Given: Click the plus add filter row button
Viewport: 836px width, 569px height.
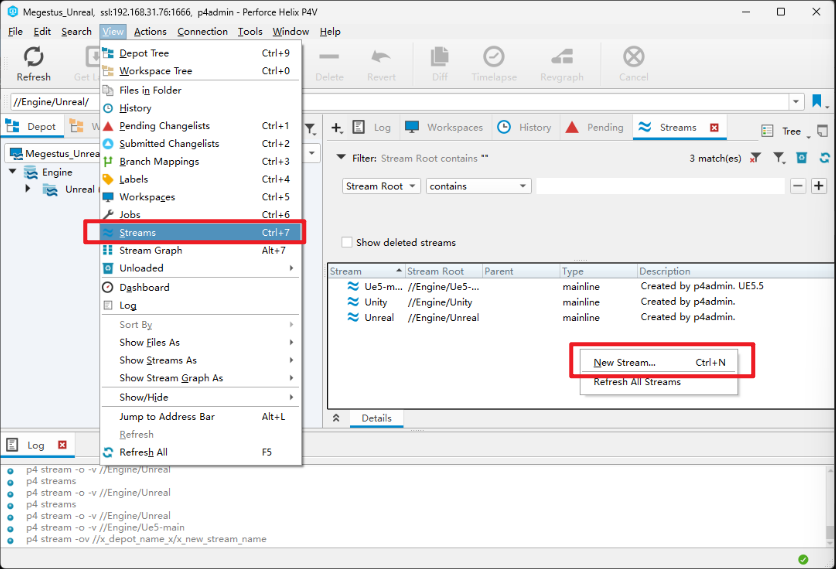Looking at the screenshot, I should [x=819, y=186].
